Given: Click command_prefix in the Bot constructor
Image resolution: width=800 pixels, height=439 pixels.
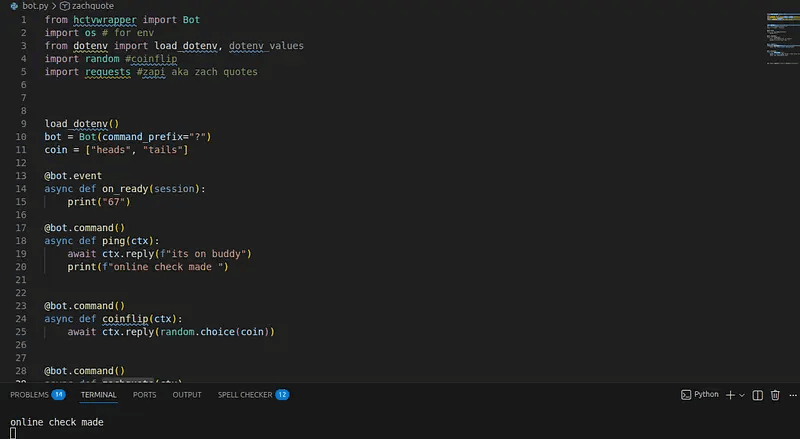Looking at the screenshot, I should (x=142, y=137).
